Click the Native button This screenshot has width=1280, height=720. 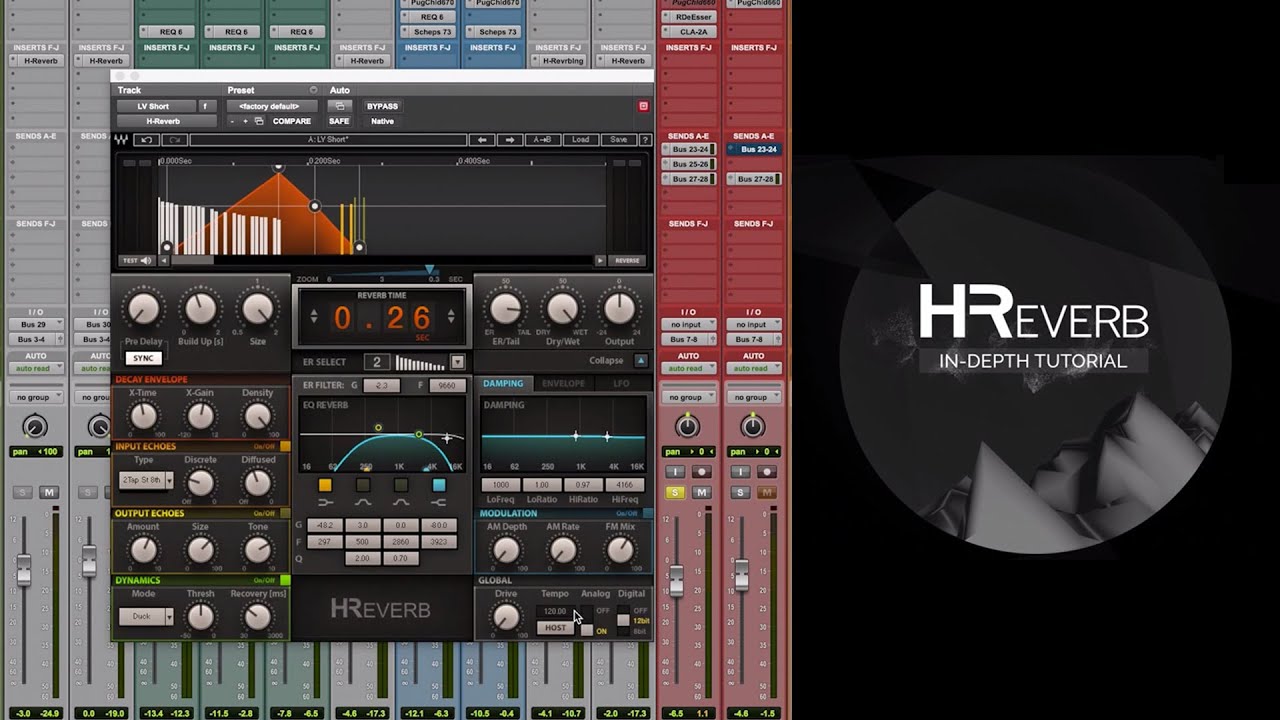(x=382, y=121)
